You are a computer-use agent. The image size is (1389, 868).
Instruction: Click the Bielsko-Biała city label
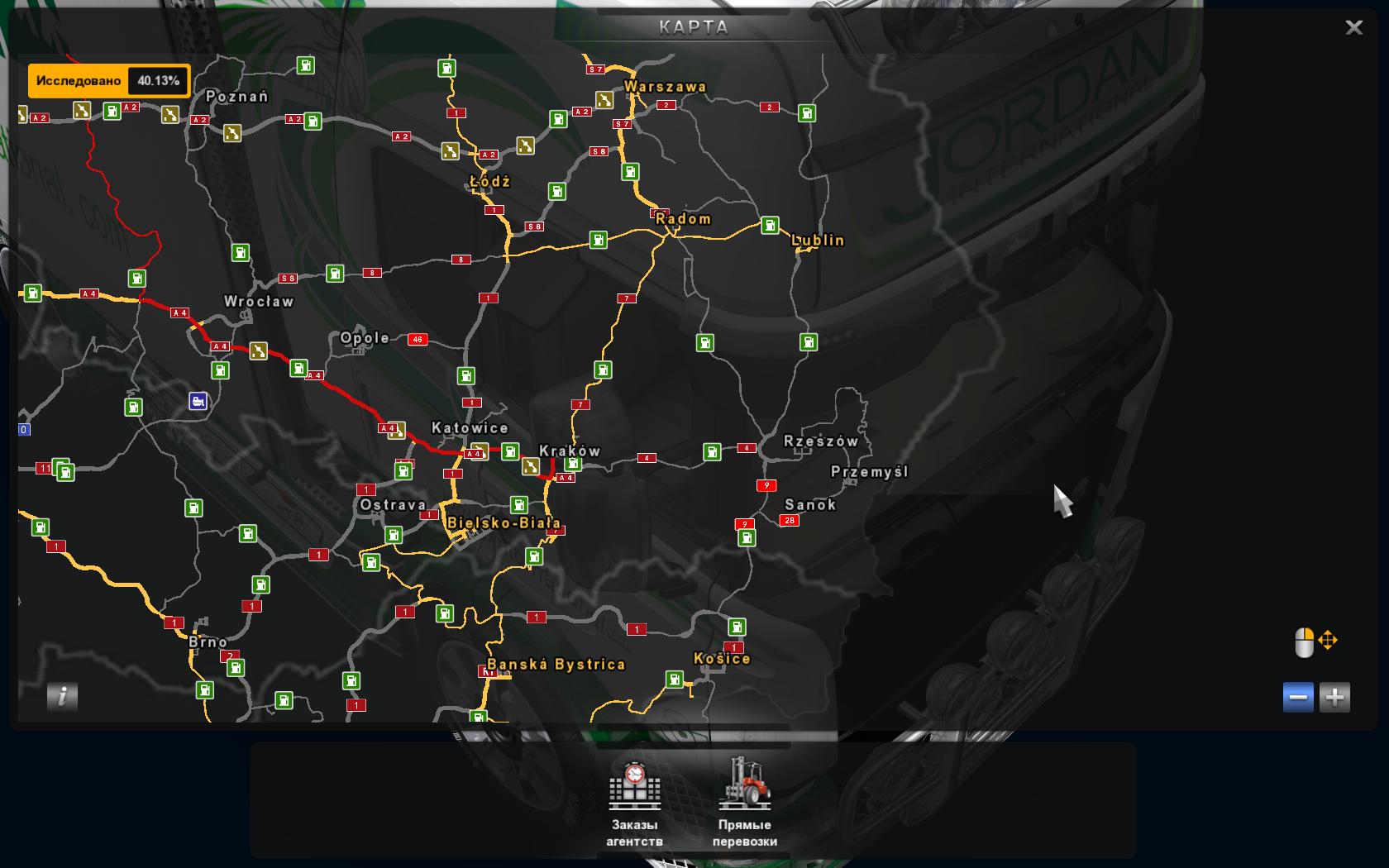tap(504, 522)
